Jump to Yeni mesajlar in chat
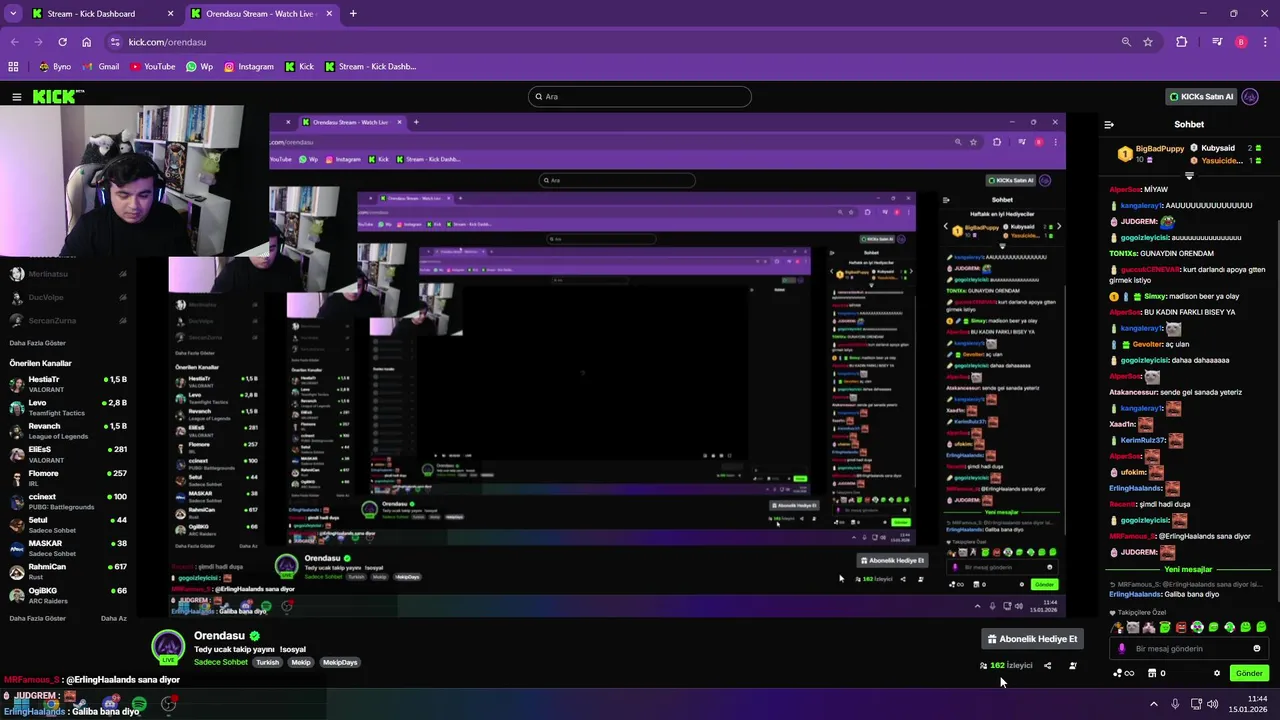Viewport: 1280px width, 720px height. (1189, 569)
